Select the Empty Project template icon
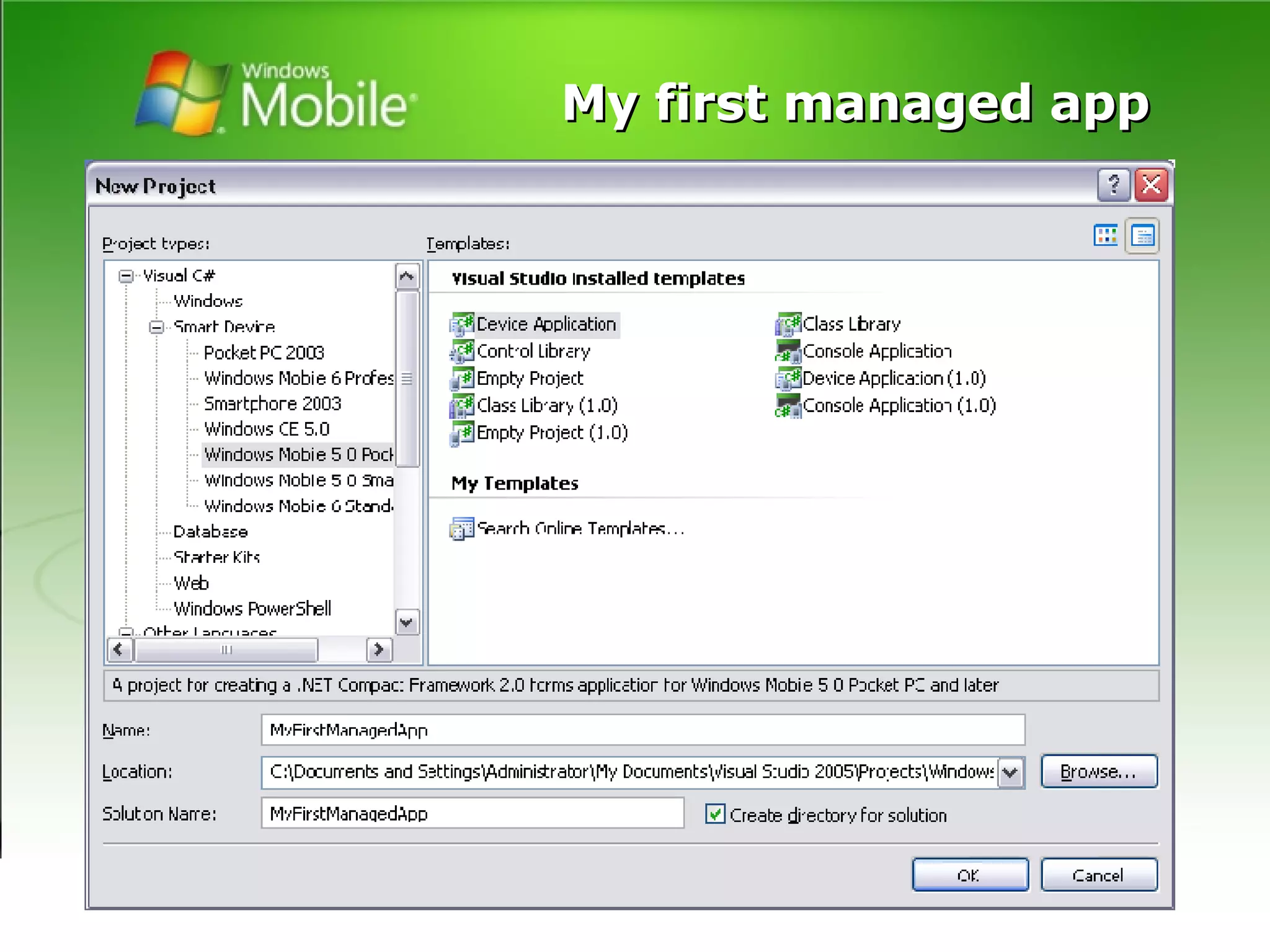 coord(462,379)
